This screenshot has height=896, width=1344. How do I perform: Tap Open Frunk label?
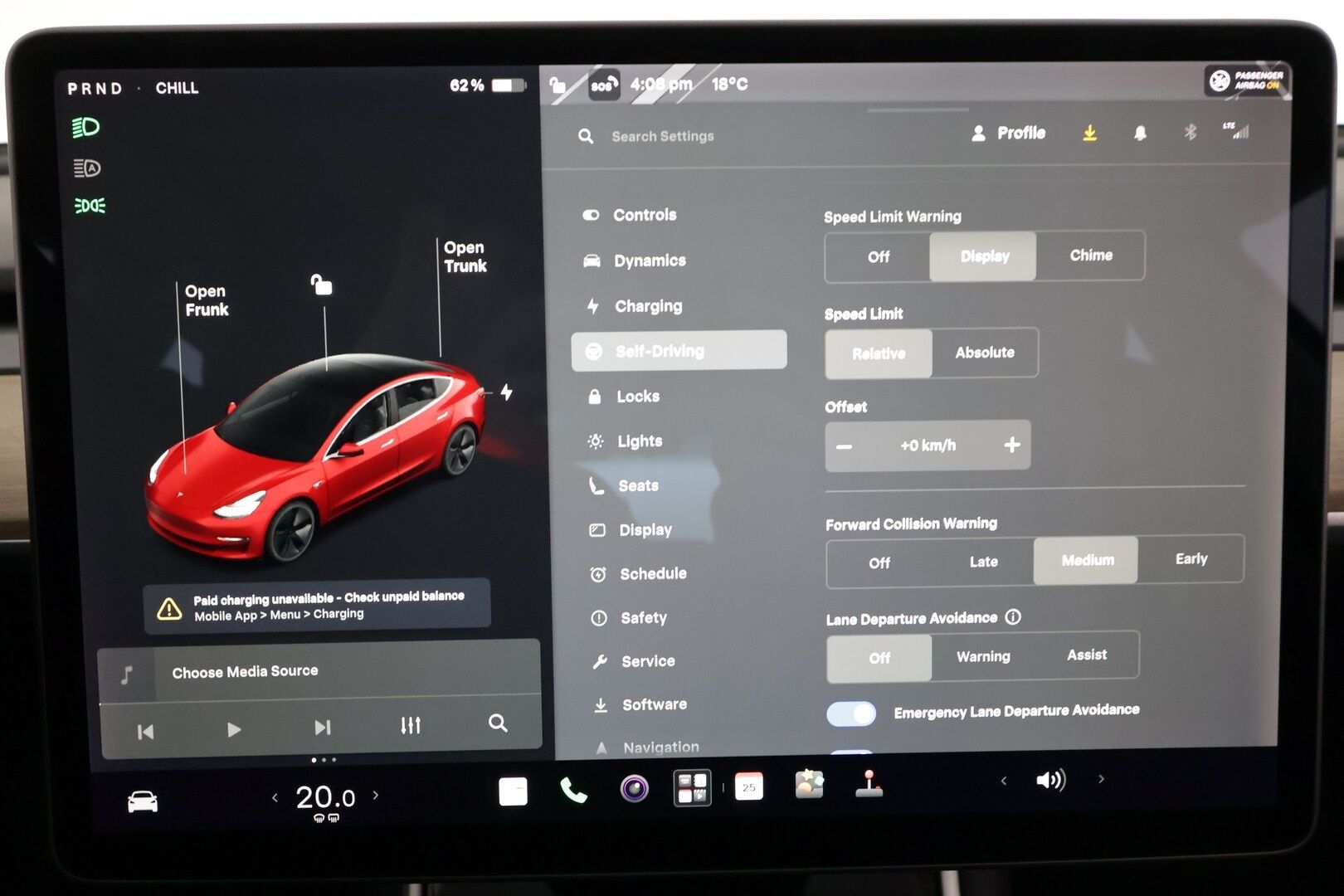tap(207, 300)
